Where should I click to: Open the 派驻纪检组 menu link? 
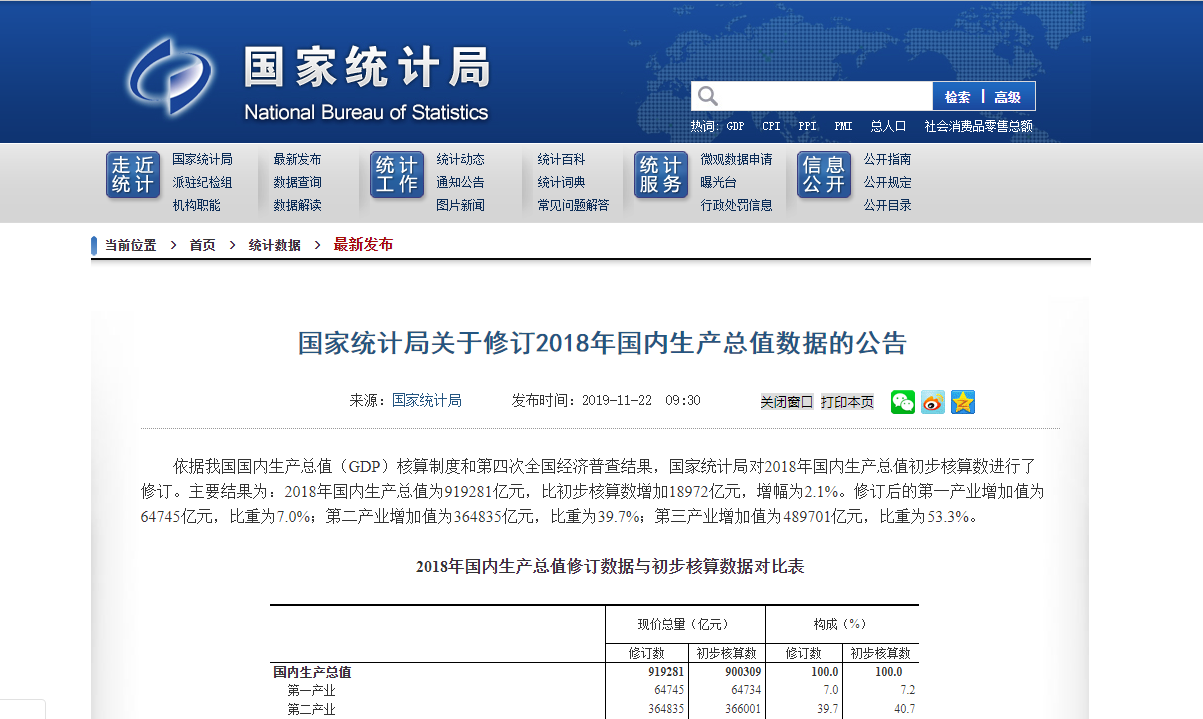click(202, 182)
